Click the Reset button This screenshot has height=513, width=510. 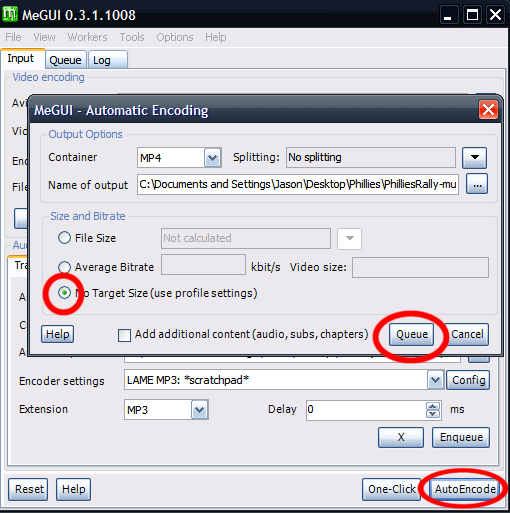(28, 489)
